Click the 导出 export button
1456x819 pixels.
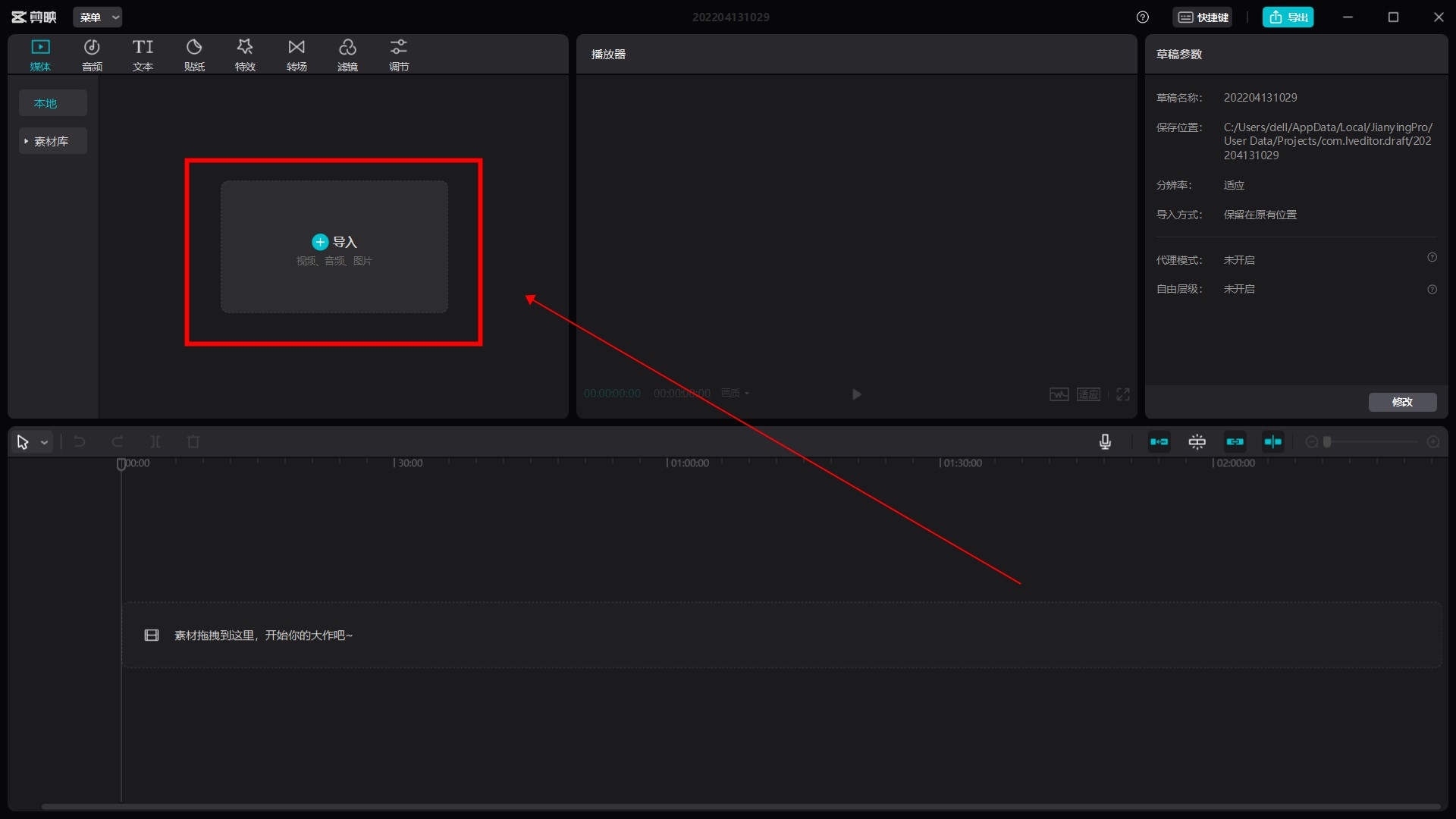[x=1288, y=17]
